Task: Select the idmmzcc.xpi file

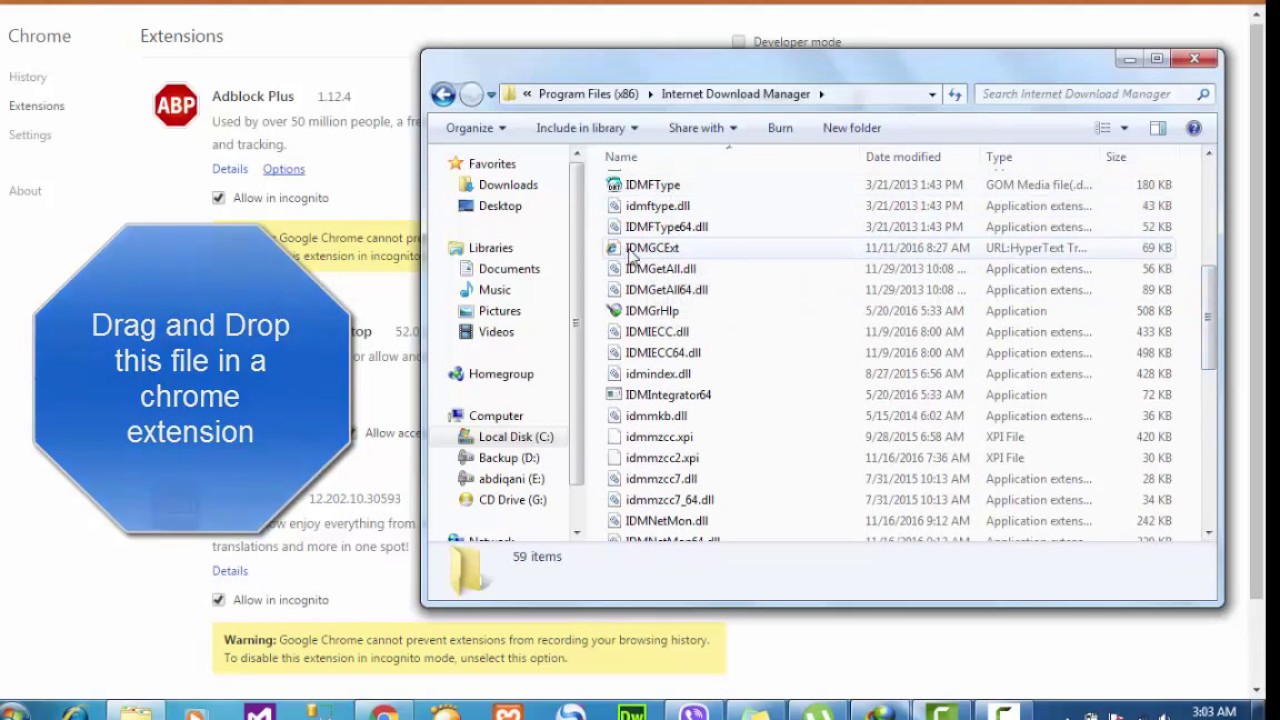Action: (x=659, y=437)
